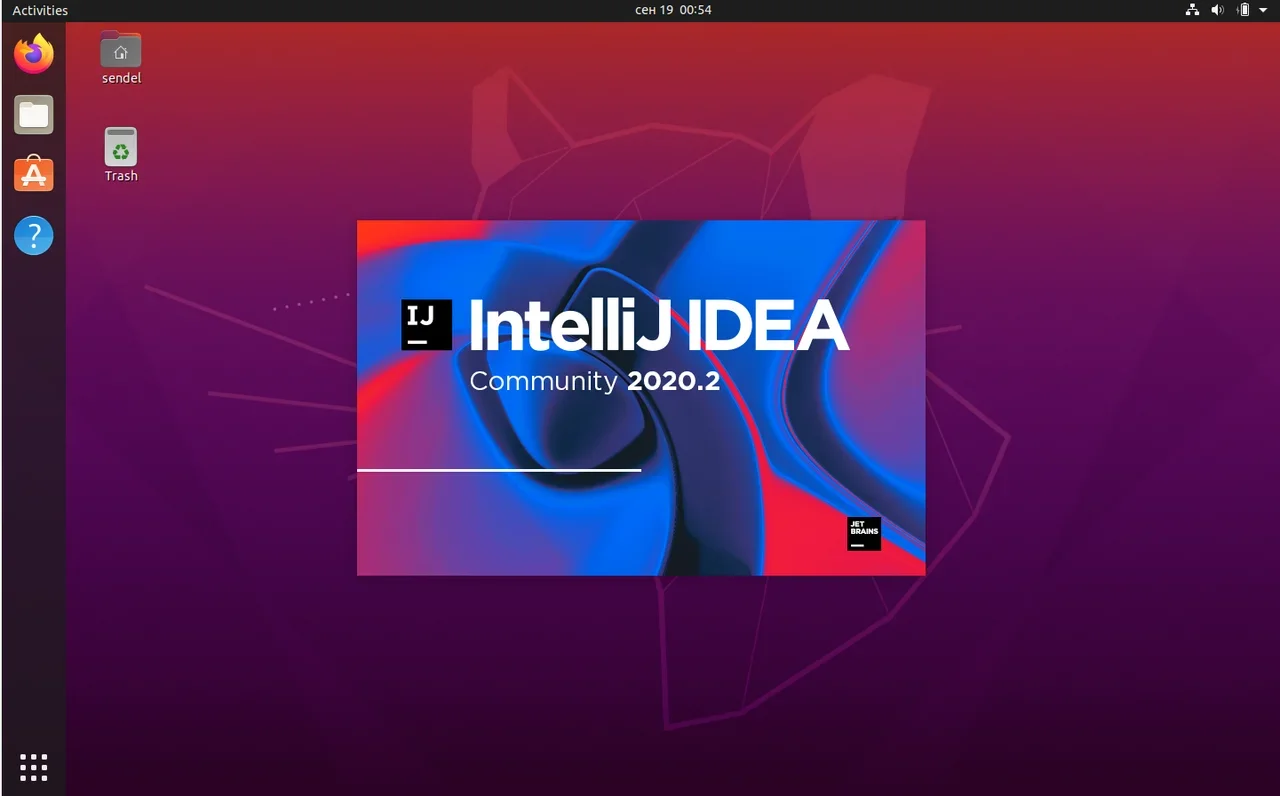
Task: Click the word Community on the splash
Action: point(543,381)
